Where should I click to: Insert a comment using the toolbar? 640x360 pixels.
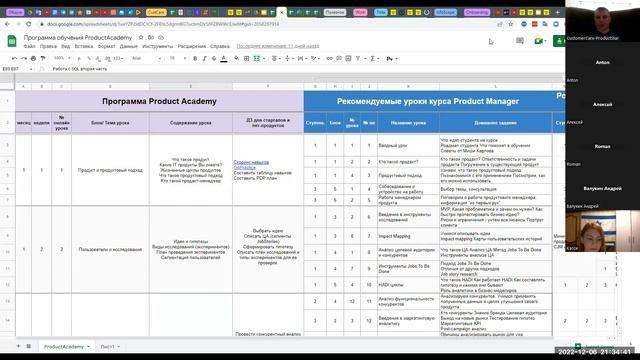pyautogui.click(x=339, y=58)
